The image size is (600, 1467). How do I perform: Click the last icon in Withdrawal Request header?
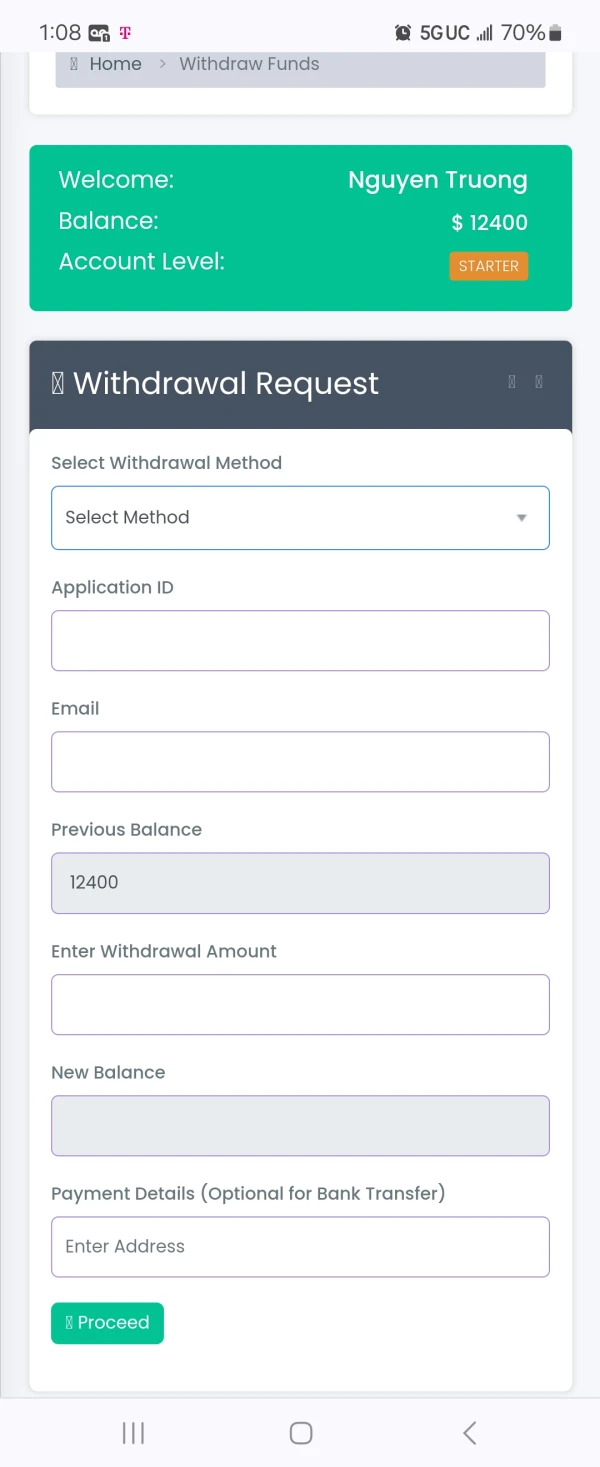click(539, 382)
